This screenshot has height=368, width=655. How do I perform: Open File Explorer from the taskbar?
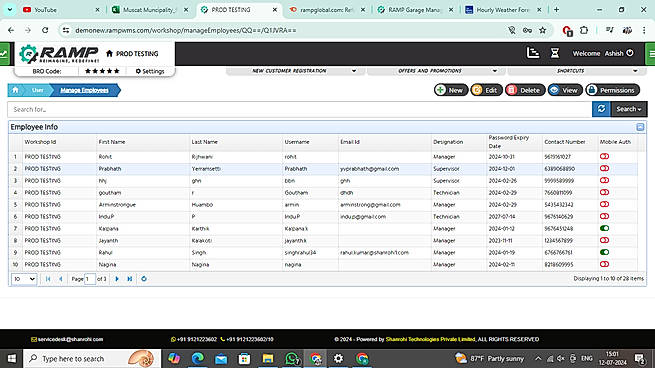click(268, 358)
